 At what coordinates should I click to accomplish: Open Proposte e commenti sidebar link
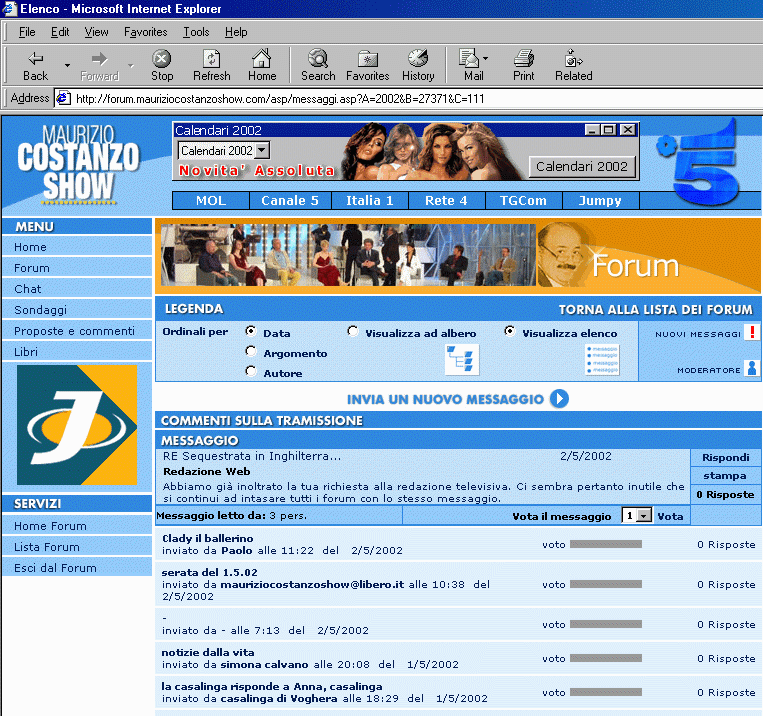(x=74, y=331)
